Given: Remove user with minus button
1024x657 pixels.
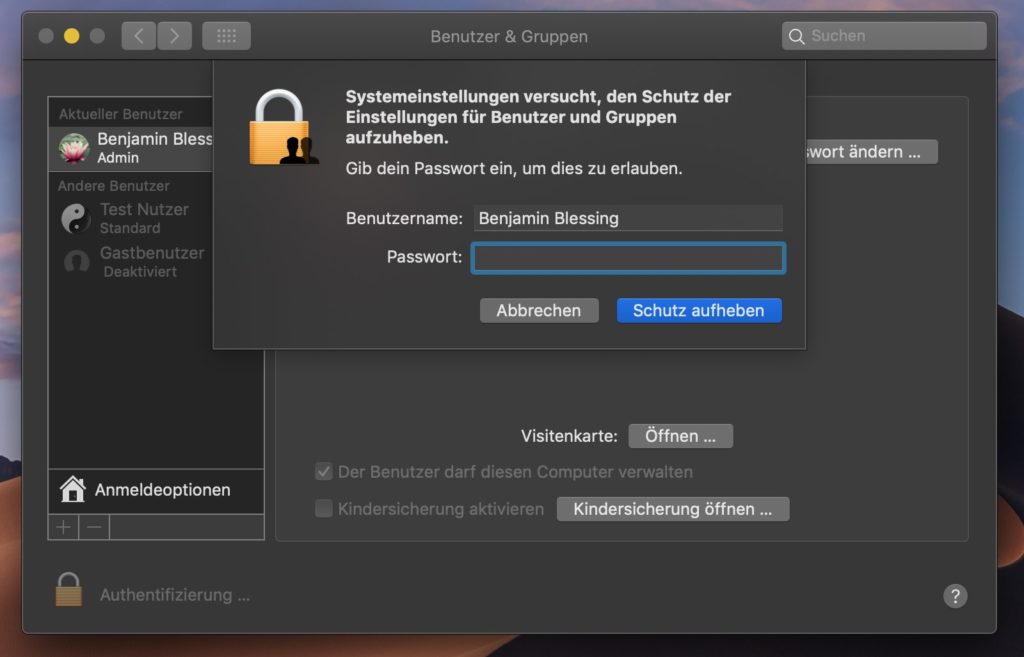Looking at the screenshot, I should (94, 527).
